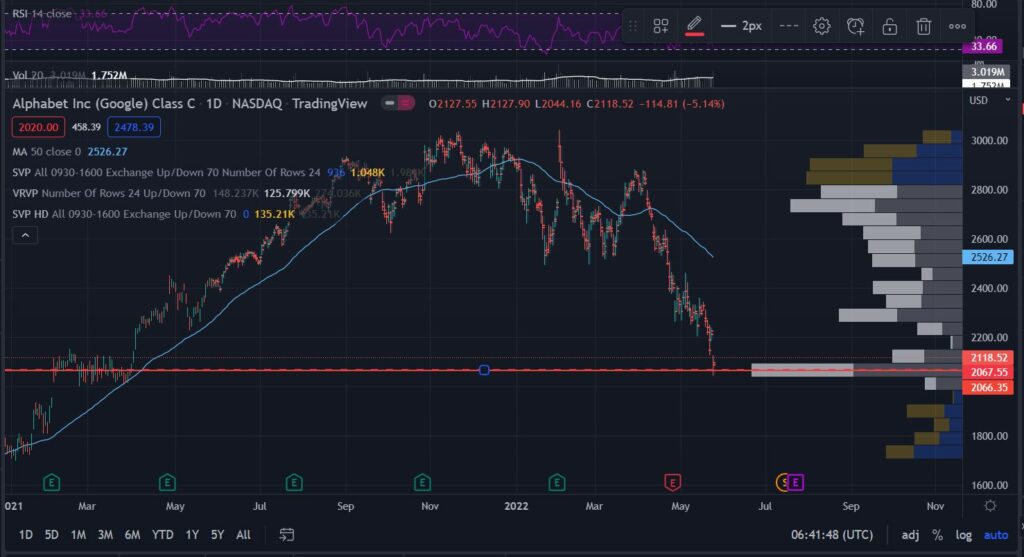Select the 1M time range
The image size is (1024, 557).
point(78,535)
